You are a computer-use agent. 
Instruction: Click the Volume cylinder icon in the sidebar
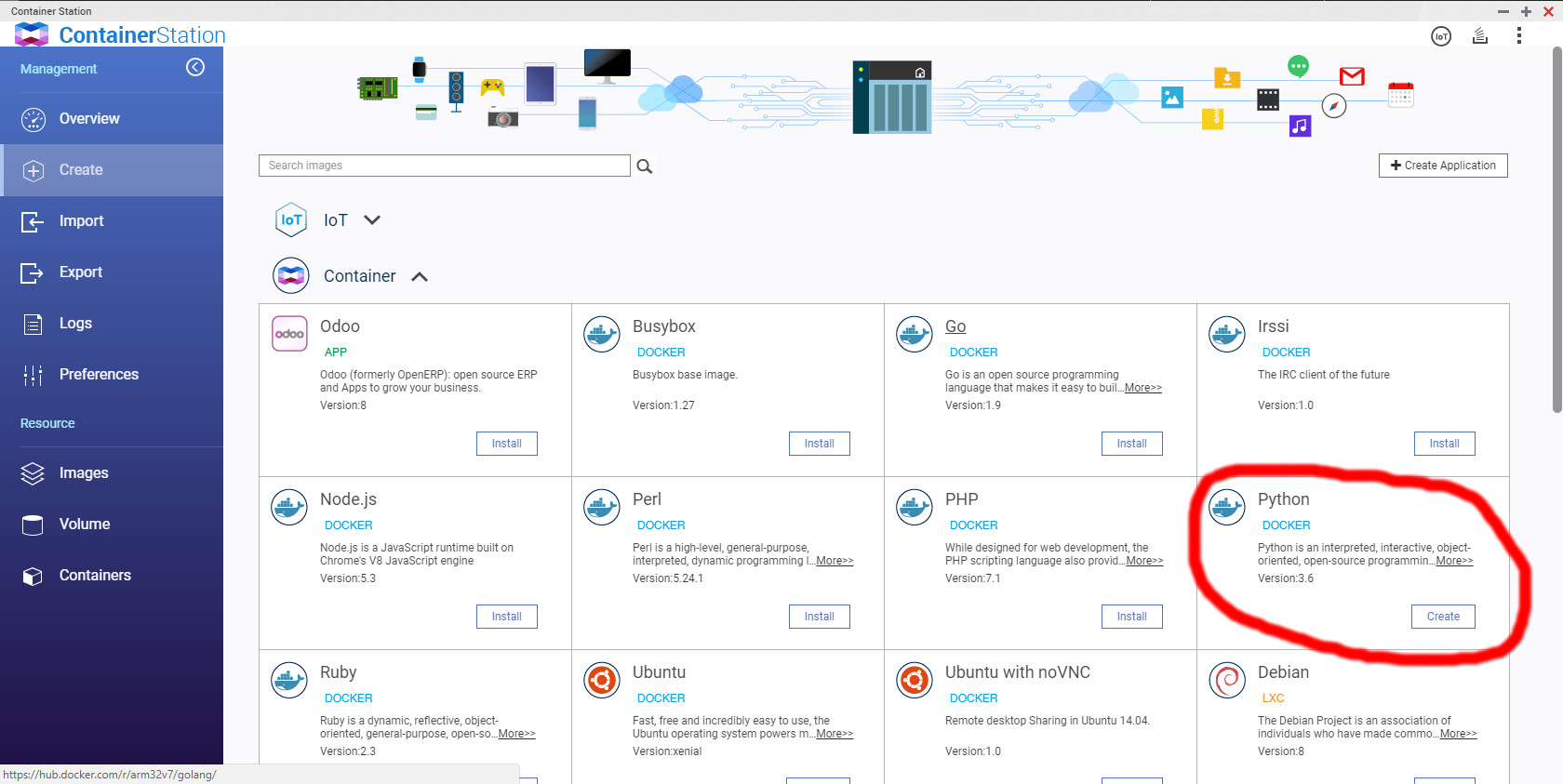[x=33, y=525]
